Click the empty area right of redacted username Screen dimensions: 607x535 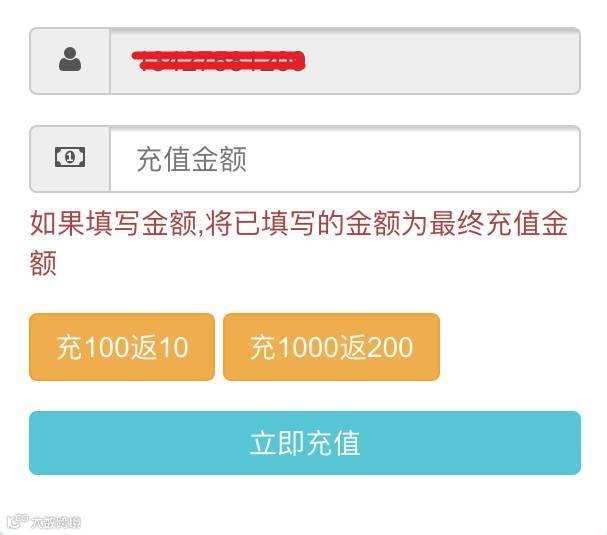coord(441,61)
